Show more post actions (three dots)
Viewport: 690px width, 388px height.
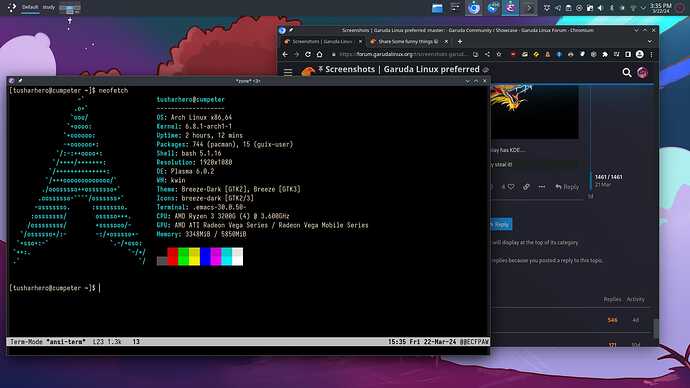point(542,187)
